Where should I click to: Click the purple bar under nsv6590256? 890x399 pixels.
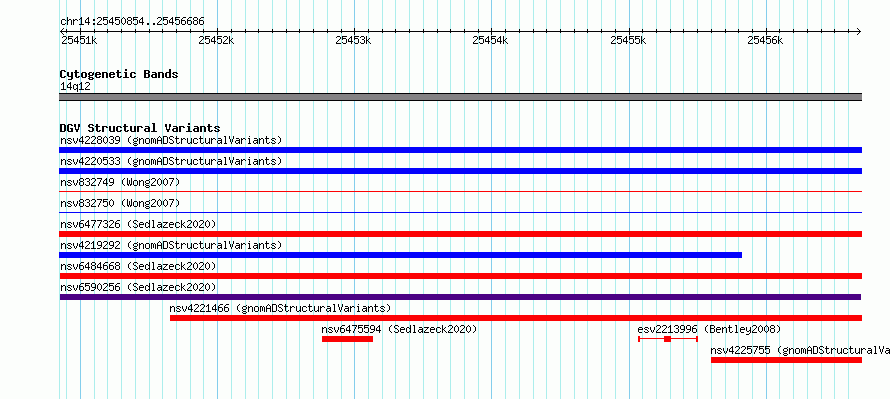click(x=460, y=297)
